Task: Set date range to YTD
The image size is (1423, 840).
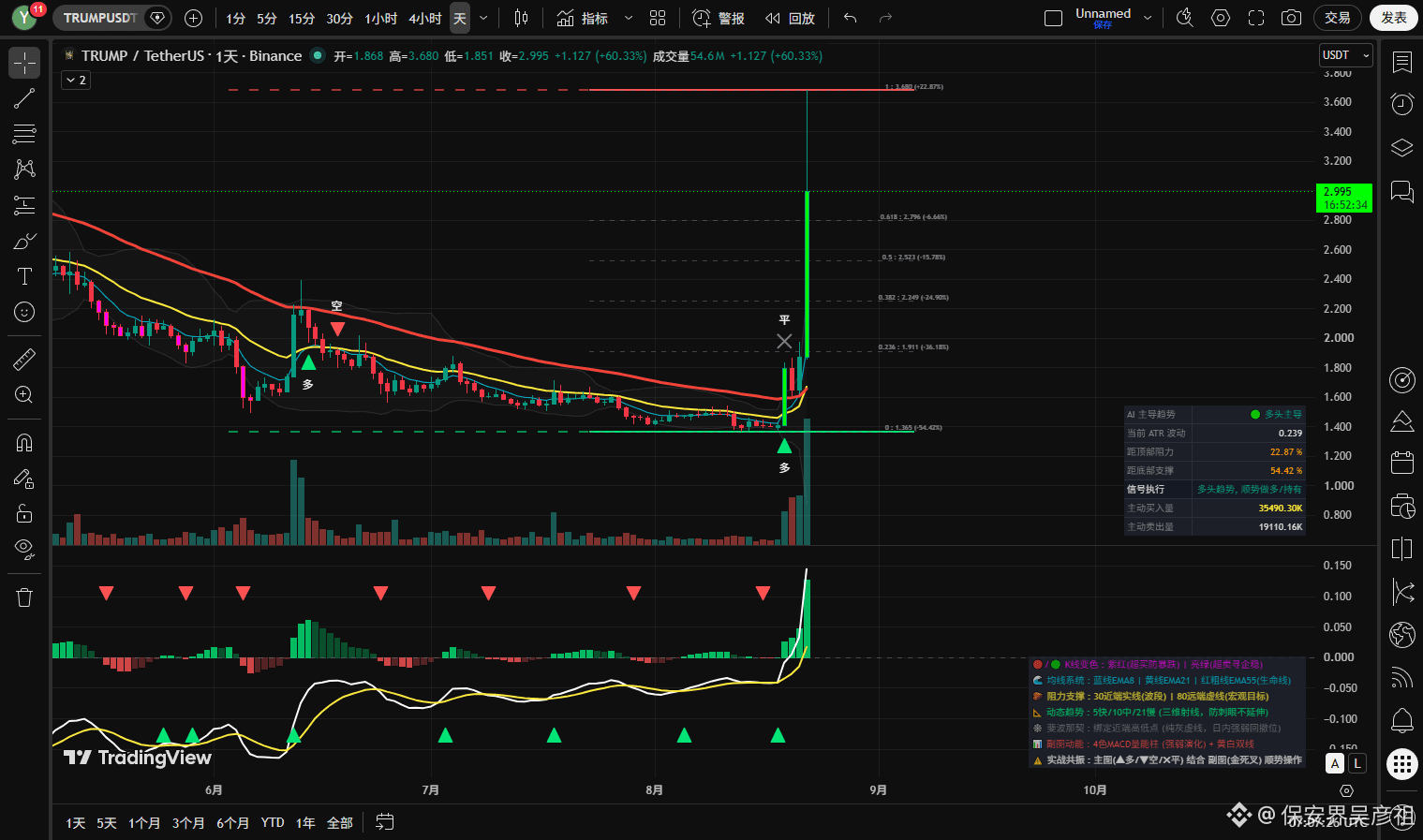Action: pos(273,822)
